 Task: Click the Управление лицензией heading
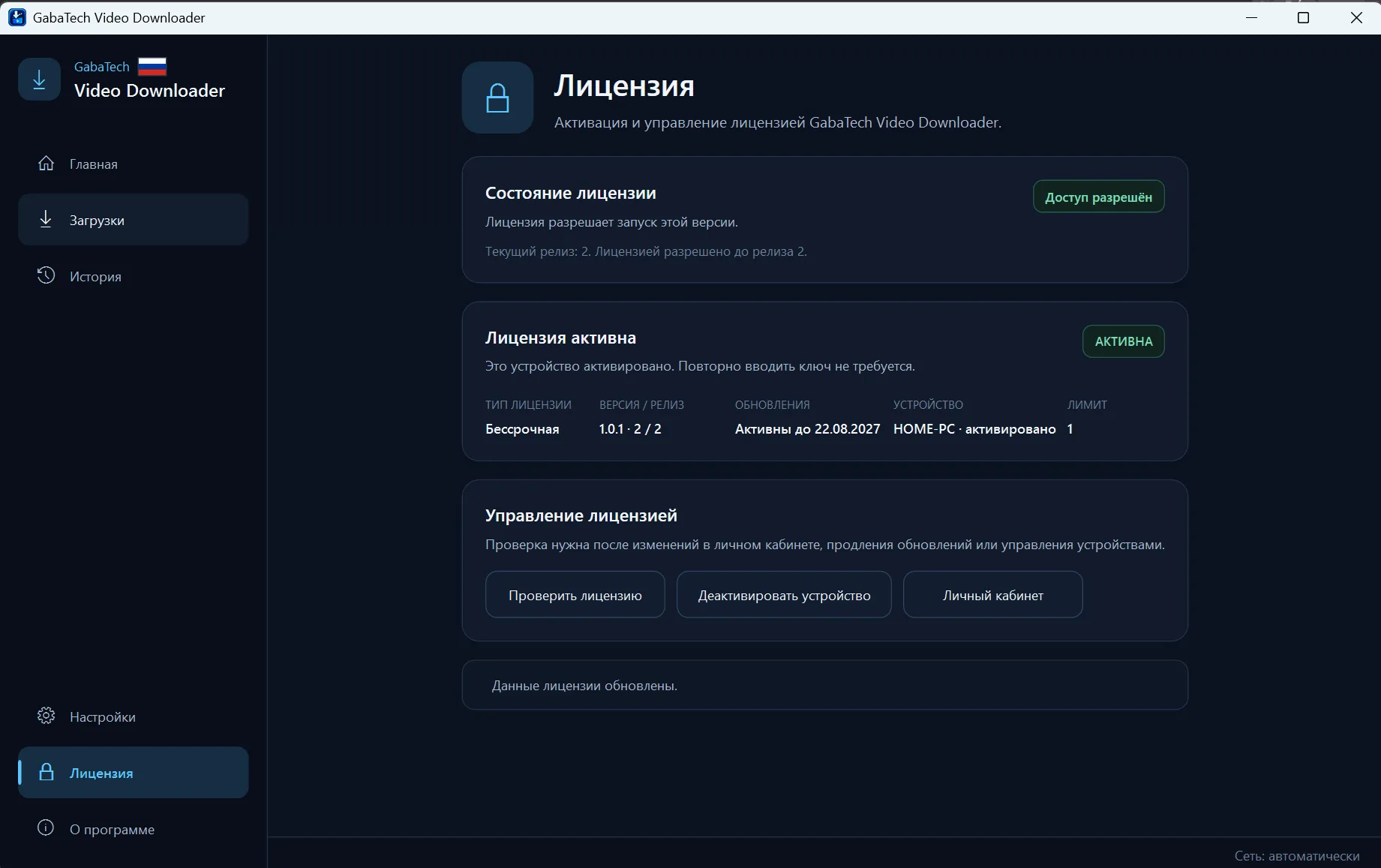pos(581,515)
